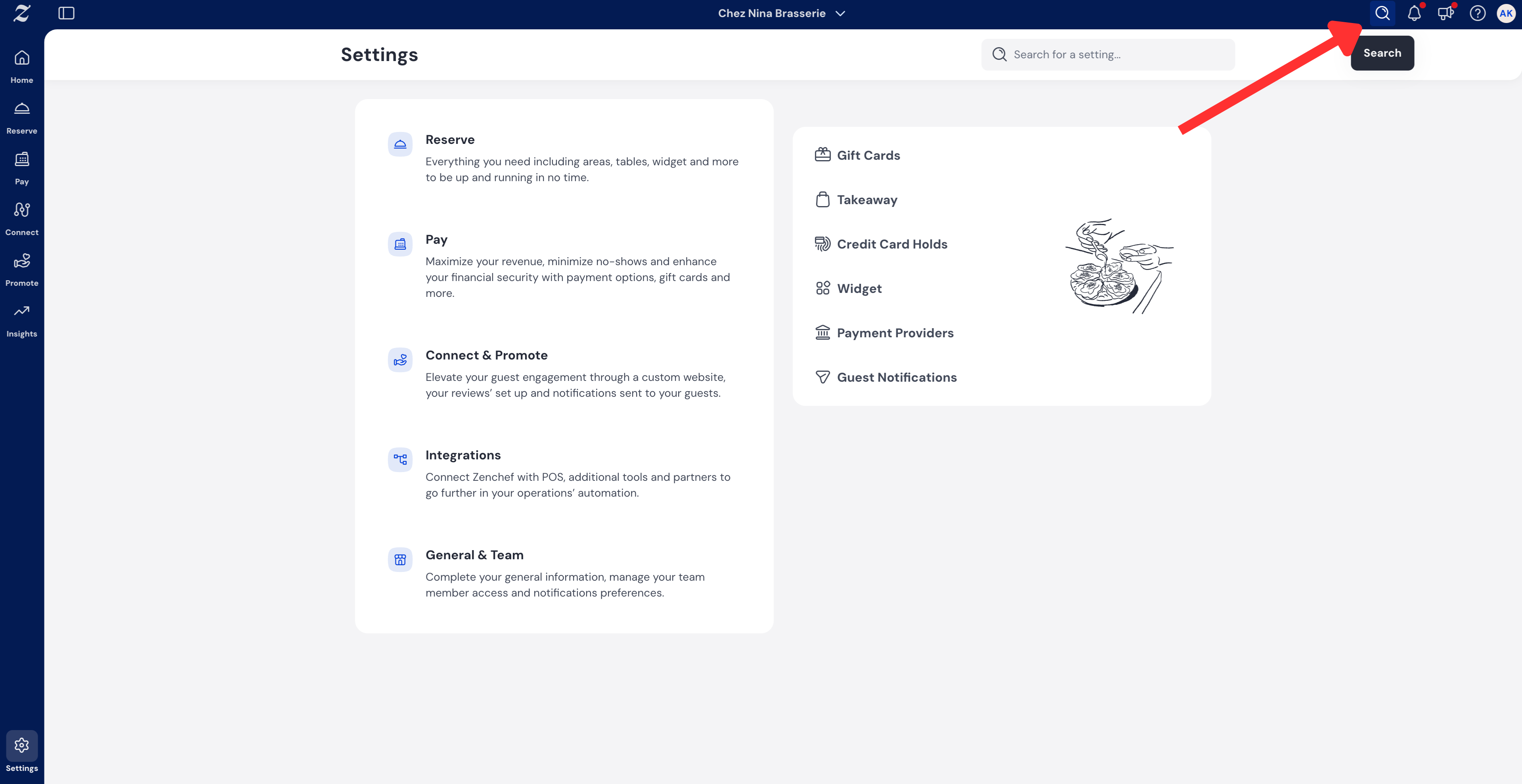Click the magnifier inside the settings search box
Image resolution: width=1522 pixels, height=784 pixels.
(999, 54)
